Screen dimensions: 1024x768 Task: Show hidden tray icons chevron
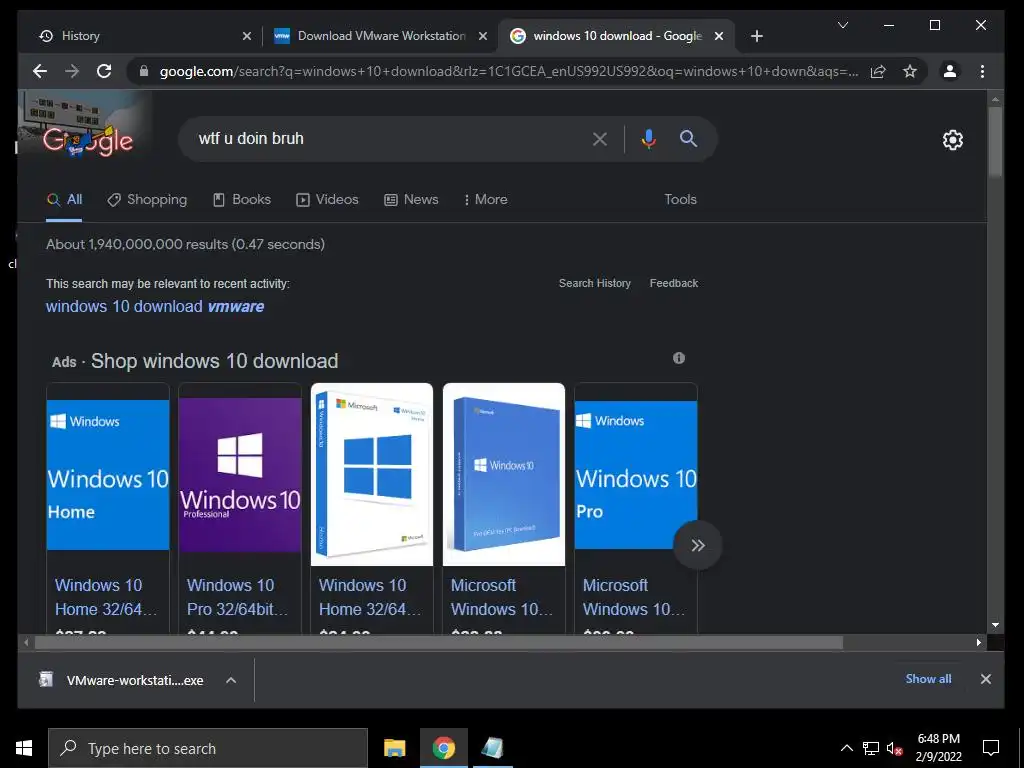(x=846, y=748)
